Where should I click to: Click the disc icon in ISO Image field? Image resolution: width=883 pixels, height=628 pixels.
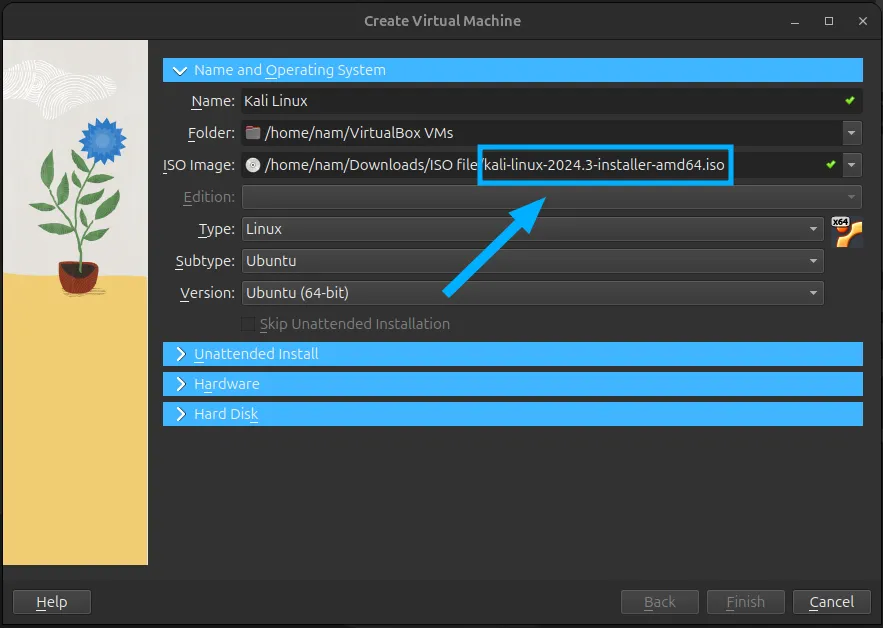coord(253,165)
